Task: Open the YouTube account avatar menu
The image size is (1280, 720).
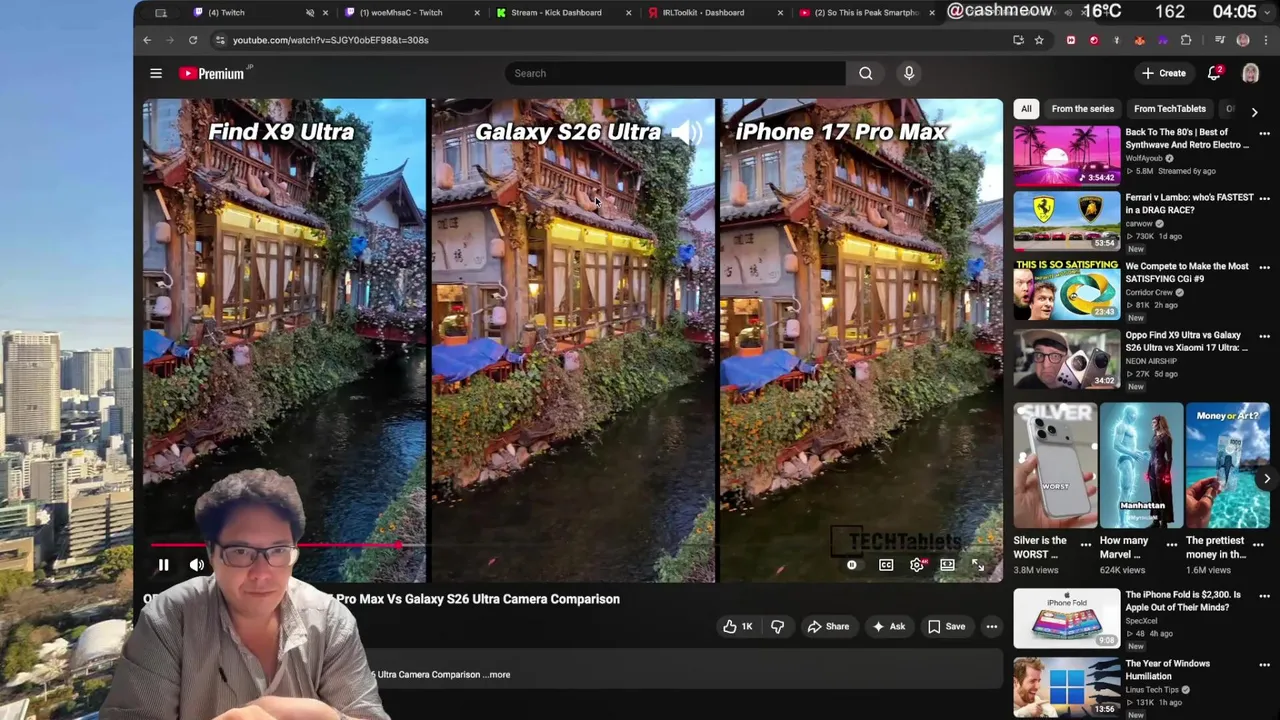Action: coord(1250,73)
